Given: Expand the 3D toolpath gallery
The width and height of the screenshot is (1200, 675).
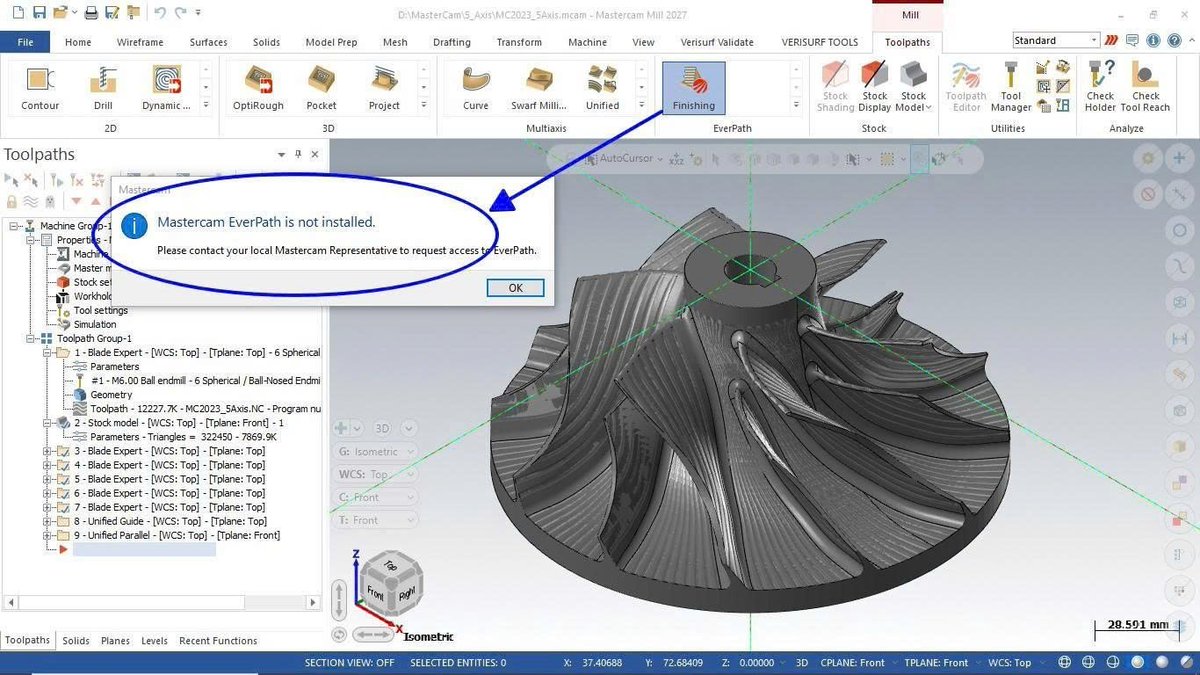Looking at the screenshot, I should (x=423, y=105).
